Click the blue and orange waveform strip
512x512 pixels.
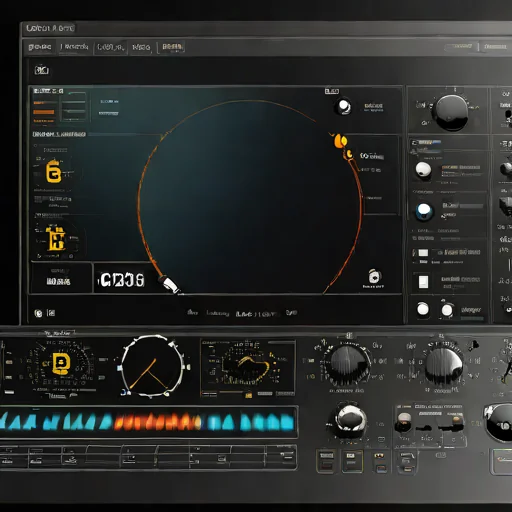[x=148, y=421]
